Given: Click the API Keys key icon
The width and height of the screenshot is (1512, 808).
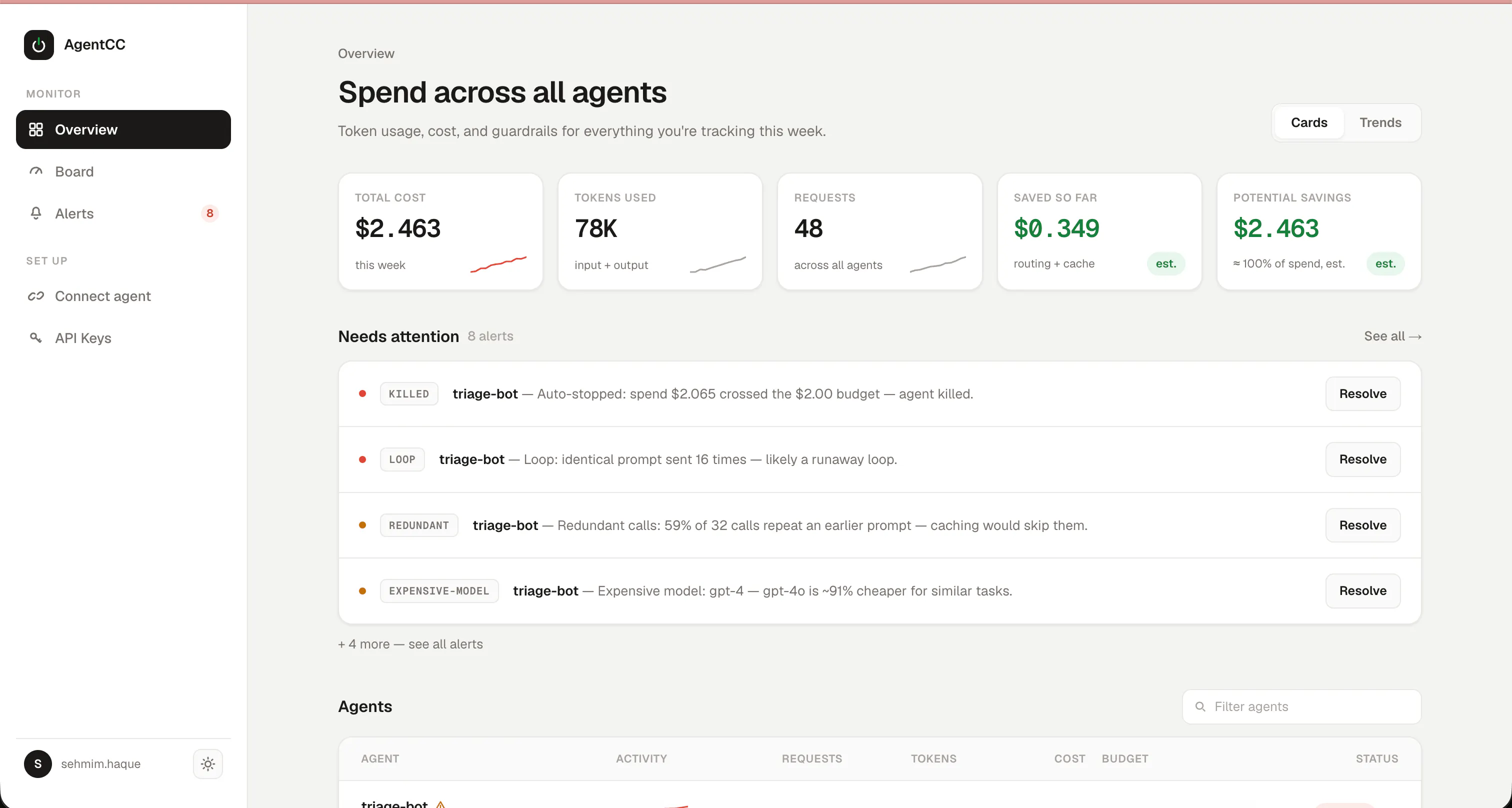Looking at the screenshot, I should point(36,337).
